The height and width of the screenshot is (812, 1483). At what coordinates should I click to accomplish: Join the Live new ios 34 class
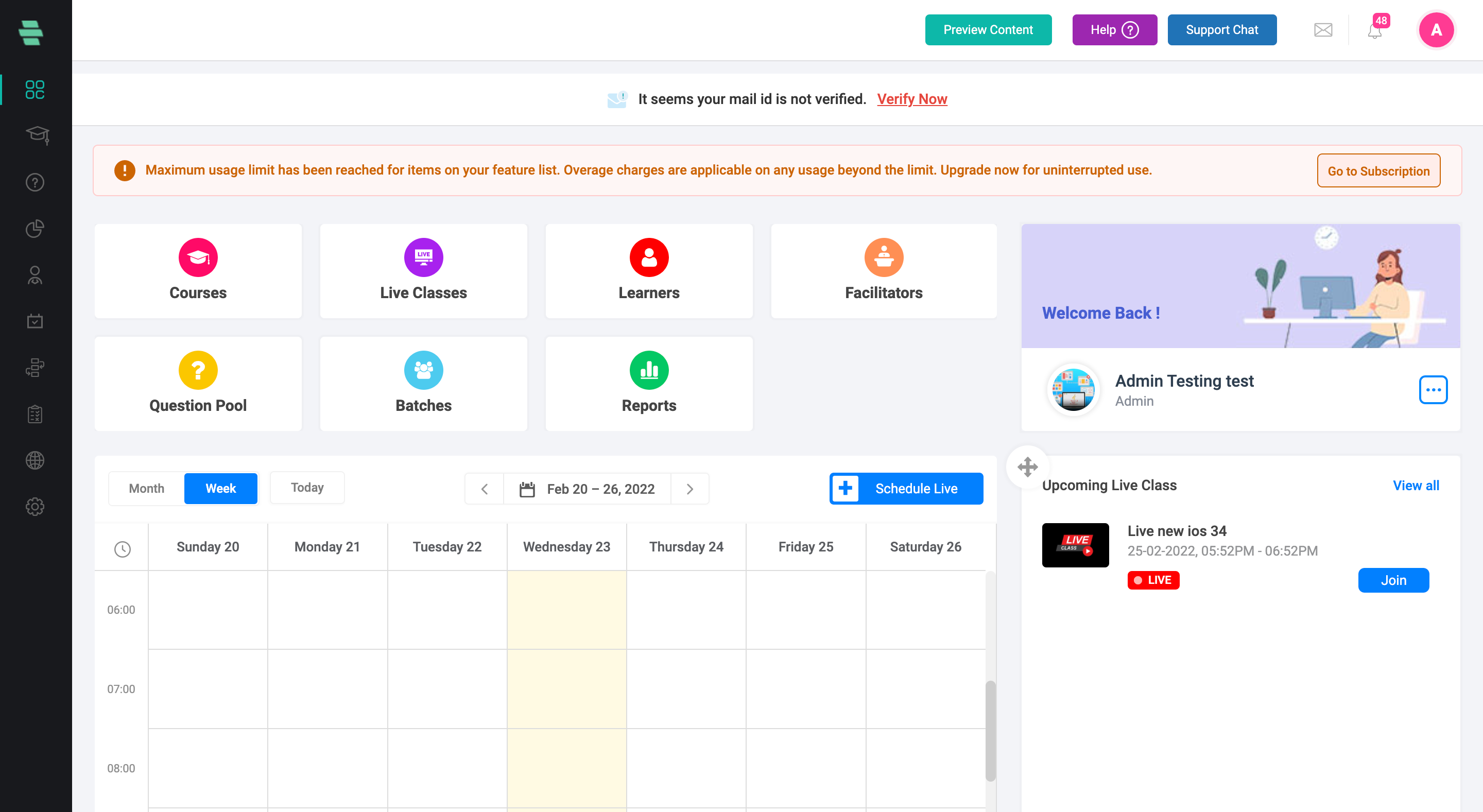pos(1393,580)
